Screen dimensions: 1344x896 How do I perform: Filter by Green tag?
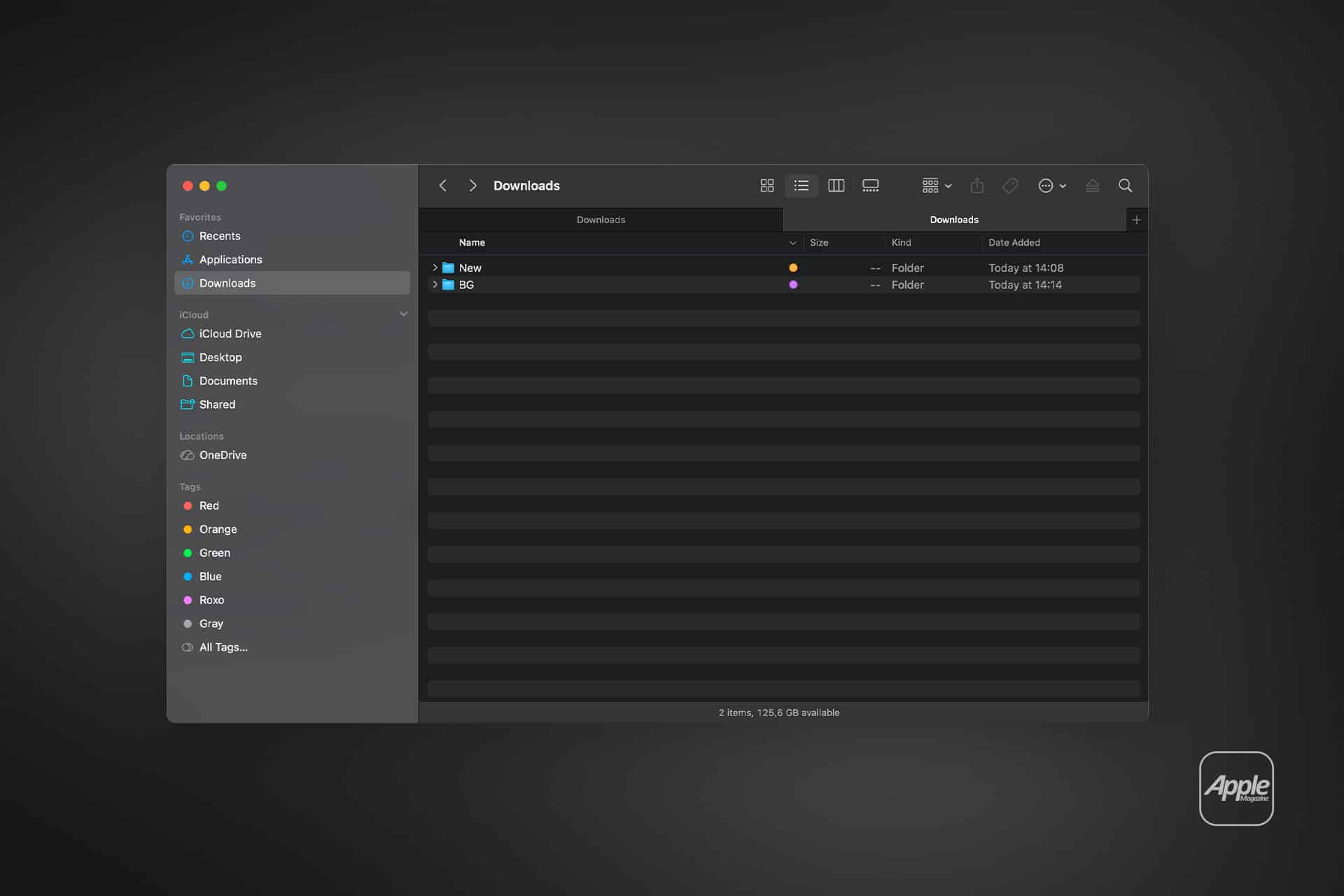point(292,553)
